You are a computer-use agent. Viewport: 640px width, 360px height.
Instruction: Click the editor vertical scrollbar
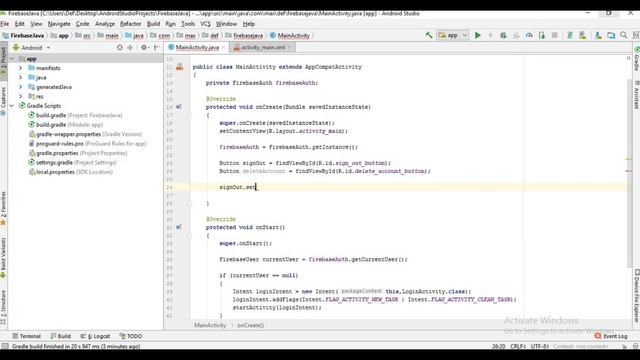point(629,173)
